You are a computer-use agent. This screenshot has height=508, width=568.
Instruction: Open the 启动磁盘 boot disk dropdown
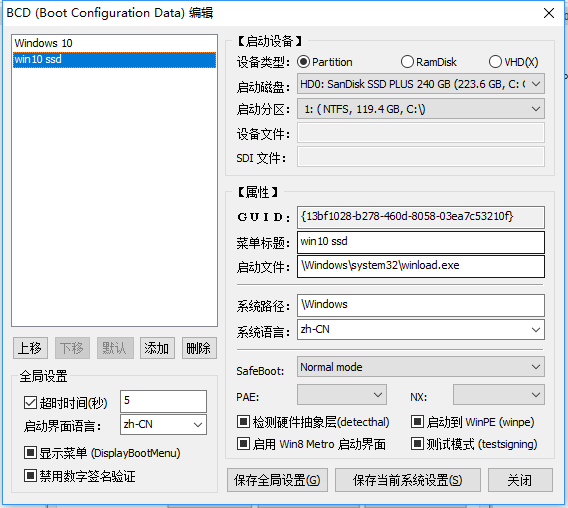point(421,84)
